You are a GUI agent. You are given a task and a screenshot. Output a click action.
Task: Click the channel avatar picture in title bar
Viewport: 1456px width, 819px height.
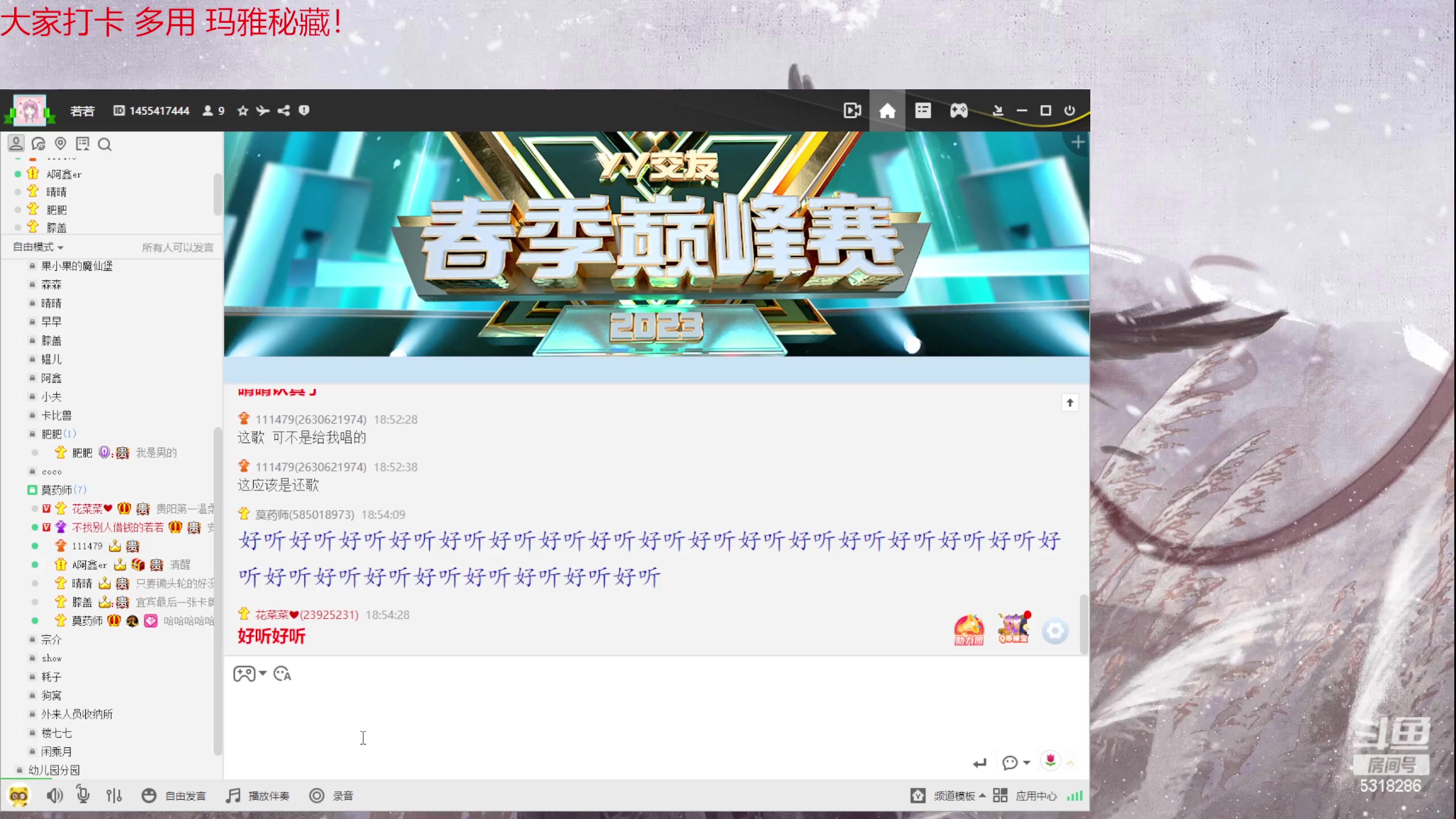pos(30,110)
